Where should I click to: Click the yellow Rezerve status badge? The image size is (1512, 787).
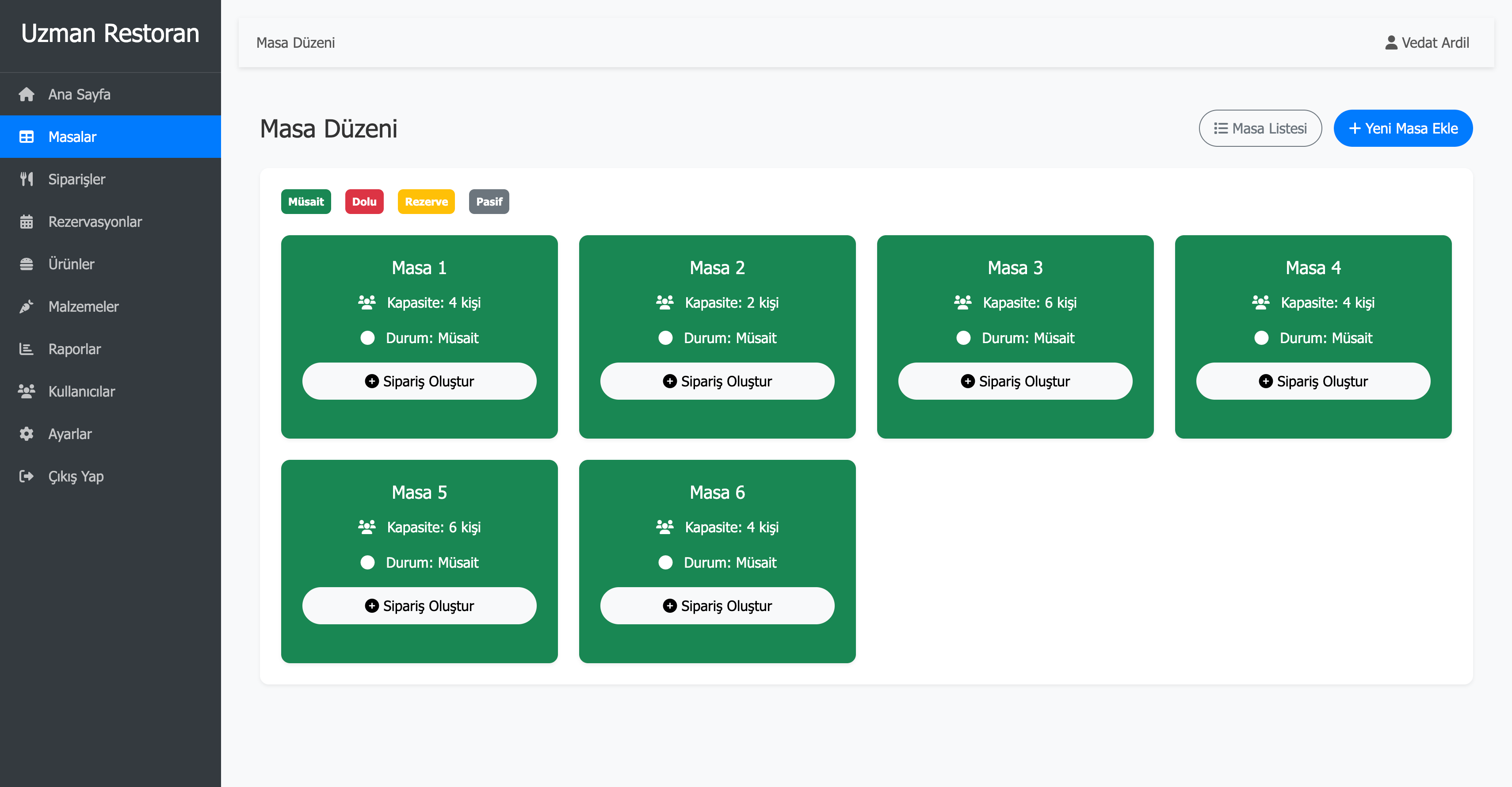point(426,202)
